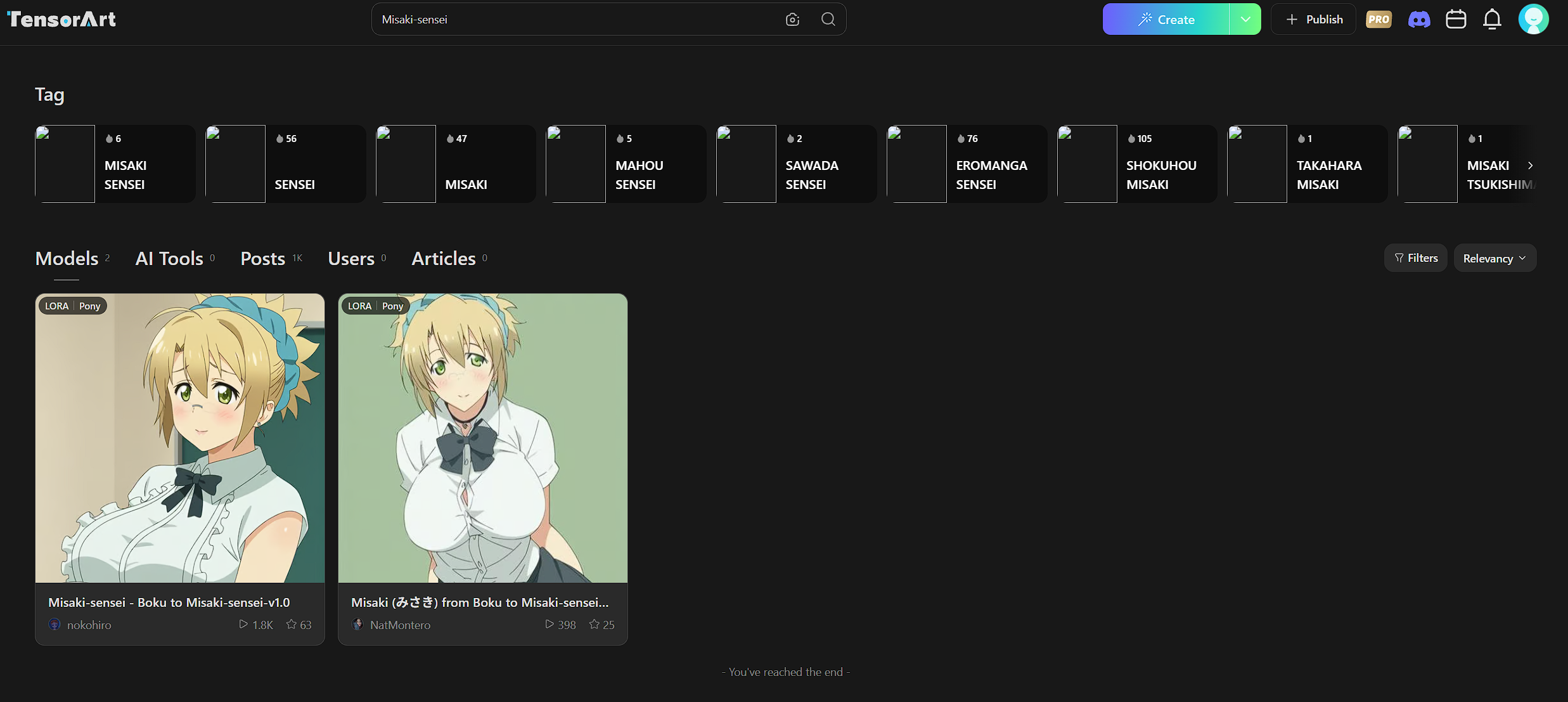Select the MISAKI TSUKISHIMA tag
1568x702 pixels.
point(1467,164)
